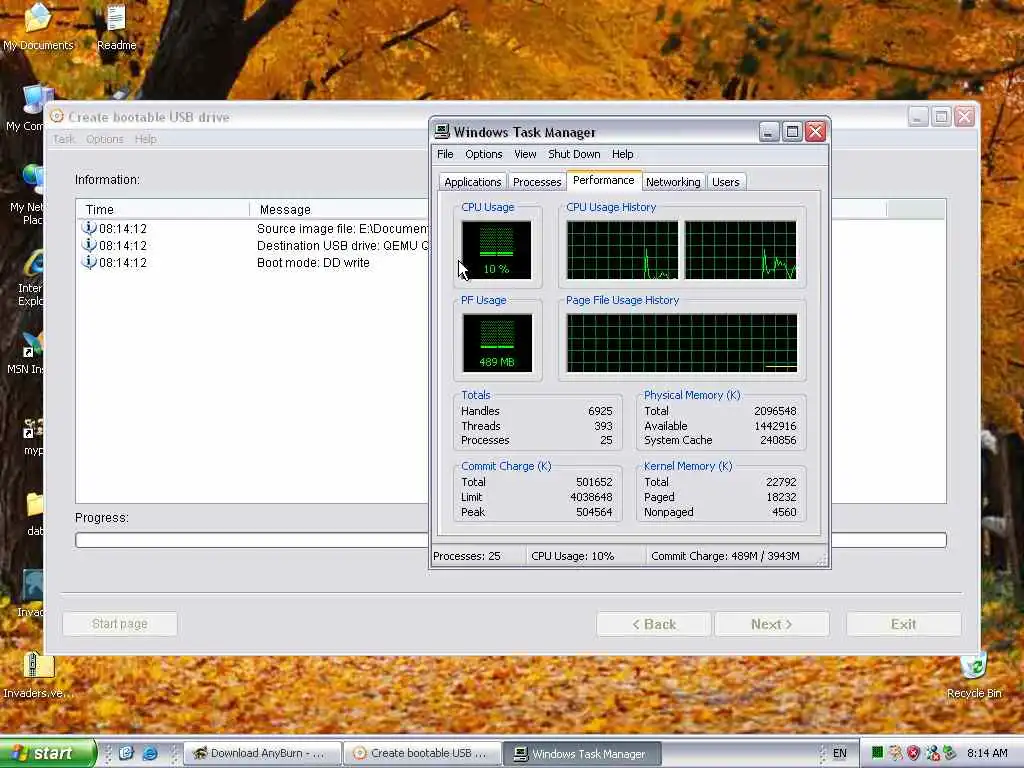Click Physical Memory Available value 1442916
The width and height of the screenshot is (1024, 768).
[775, 426]
